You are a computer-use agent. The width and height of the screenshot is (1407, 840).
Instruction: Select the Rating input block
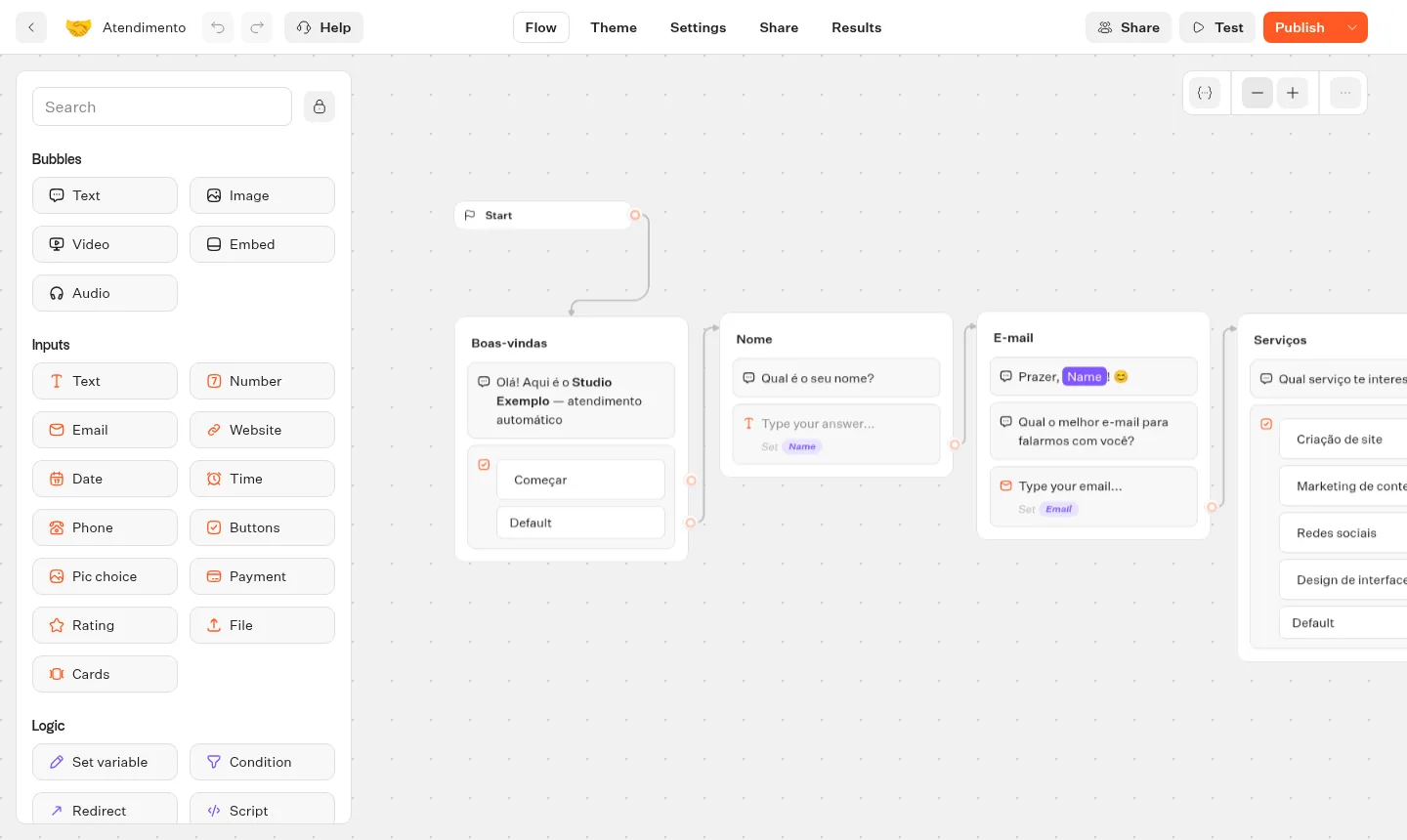(105, 625)
